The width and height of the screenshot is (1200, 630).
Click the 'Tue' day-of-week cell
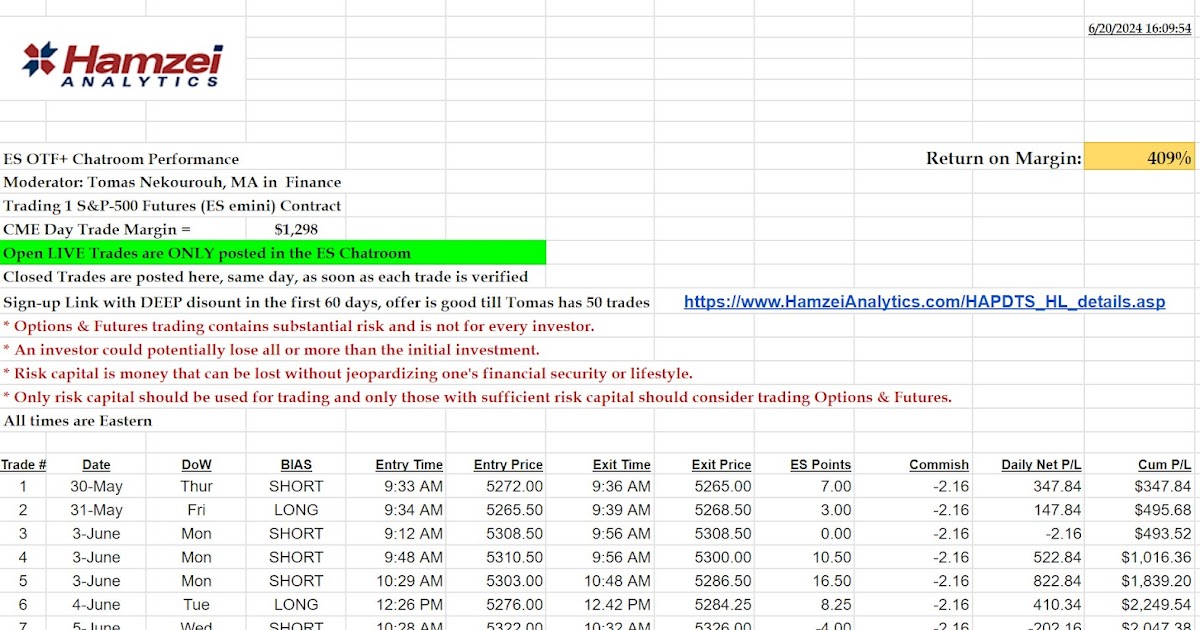pyautogui.click(x=197, y=605)
